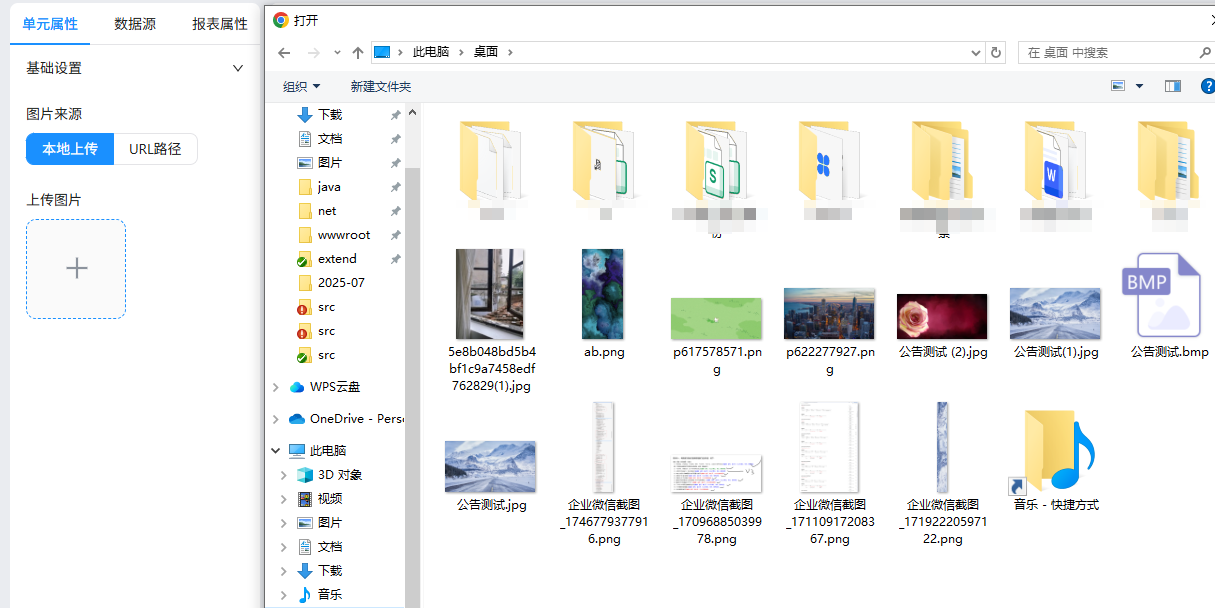Image resolution: width=1215 pixels, height=608 pixels.
Task: Go back in the file dialog
Action: pyautogui.click(x=284, y=52)
